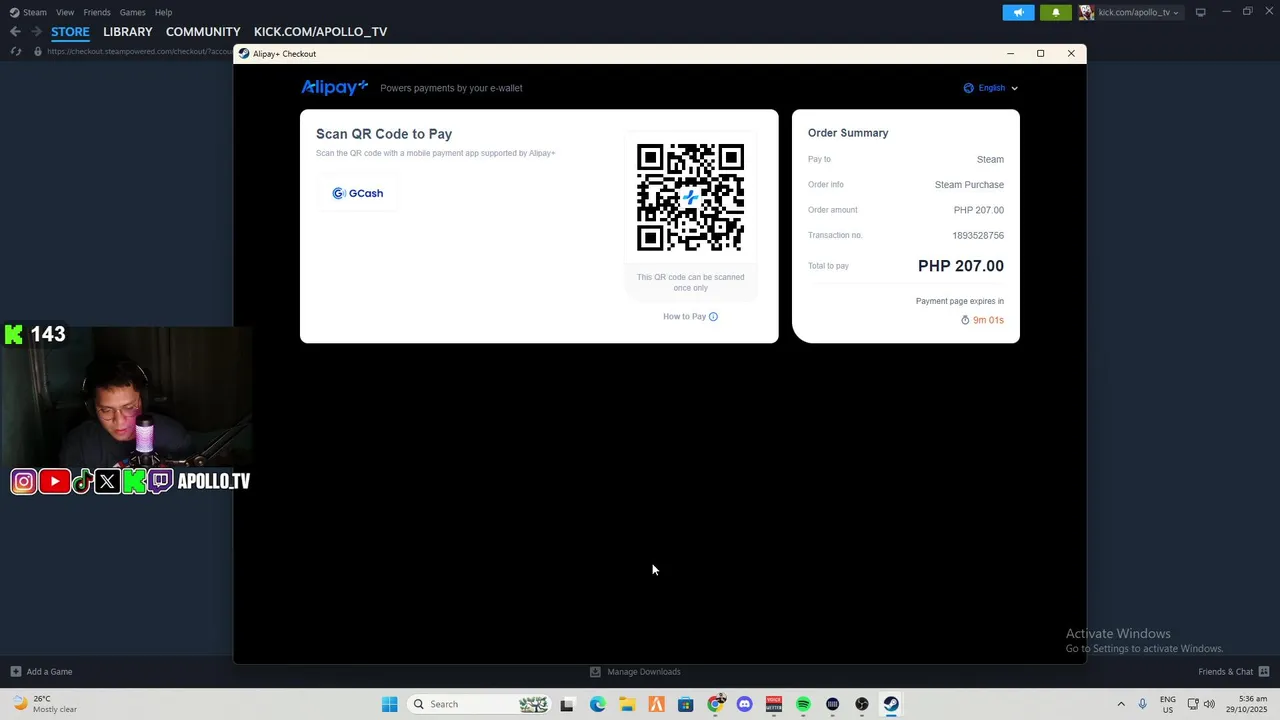1280x720 pixels.
Task: Open the Friends menu
Action: click(97, 12)
